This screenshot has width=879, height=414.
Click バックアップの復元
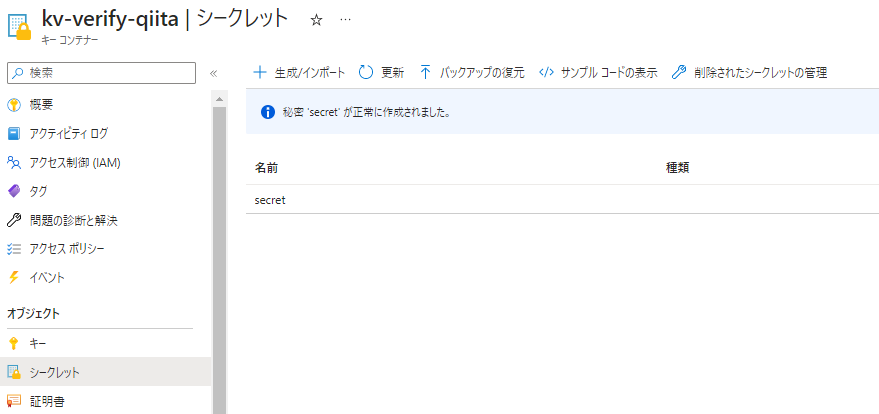(x=482, y=73)
